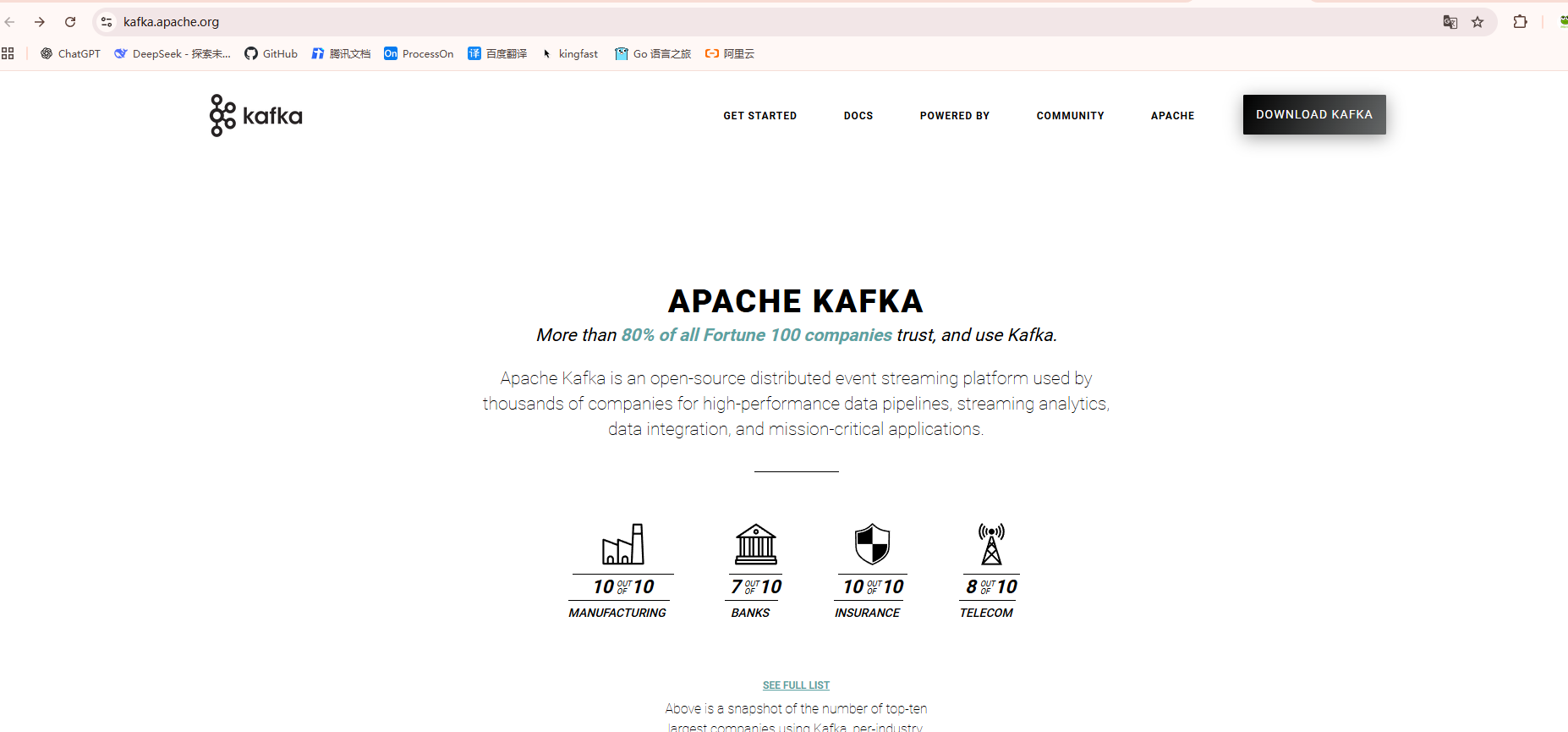This screenshot has width=1568, height=732.
Task: Open the Docs menu
Action: point(858,116)
